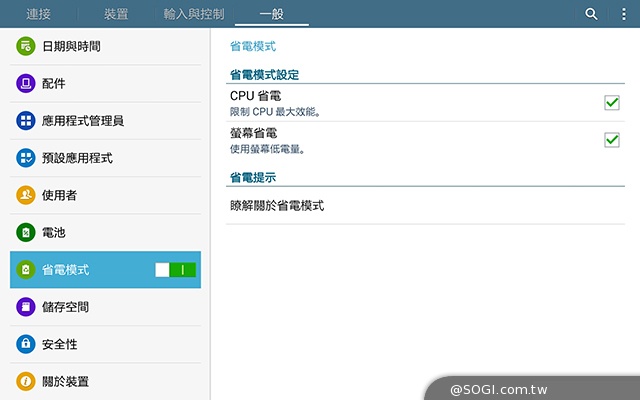Image resolution: width=640 pixels, height=400 pixels.
Task: Click the 使用者 people icon
Action: point(26,195)
